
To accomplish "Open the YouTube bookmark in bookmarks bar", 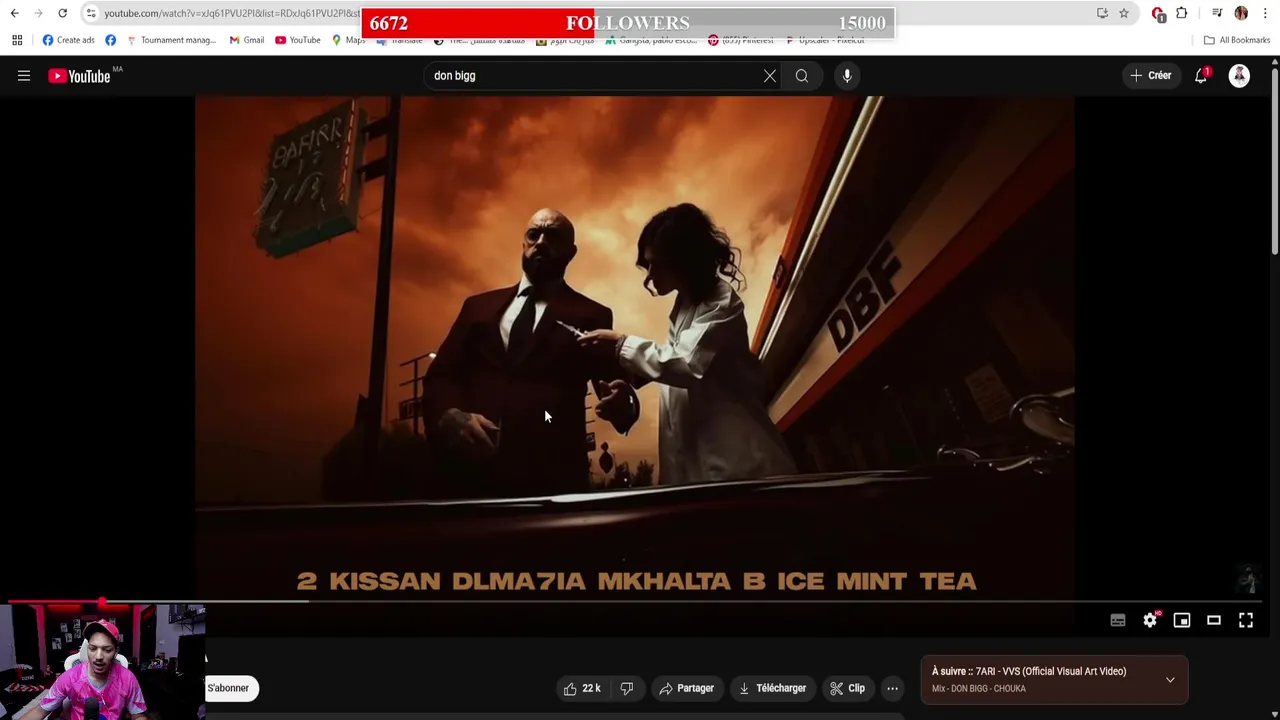I will 297,40.
